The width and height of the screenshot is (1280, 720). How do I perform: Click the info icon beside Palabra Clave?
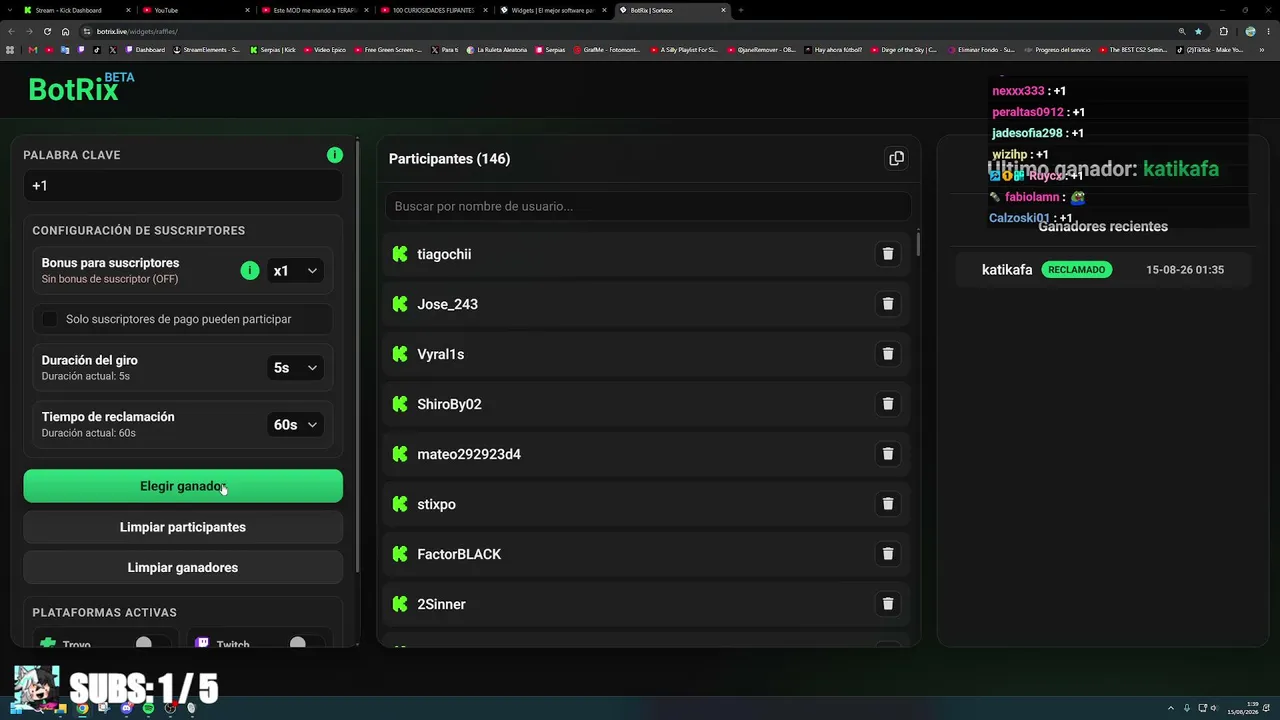(x=335, y=155)
